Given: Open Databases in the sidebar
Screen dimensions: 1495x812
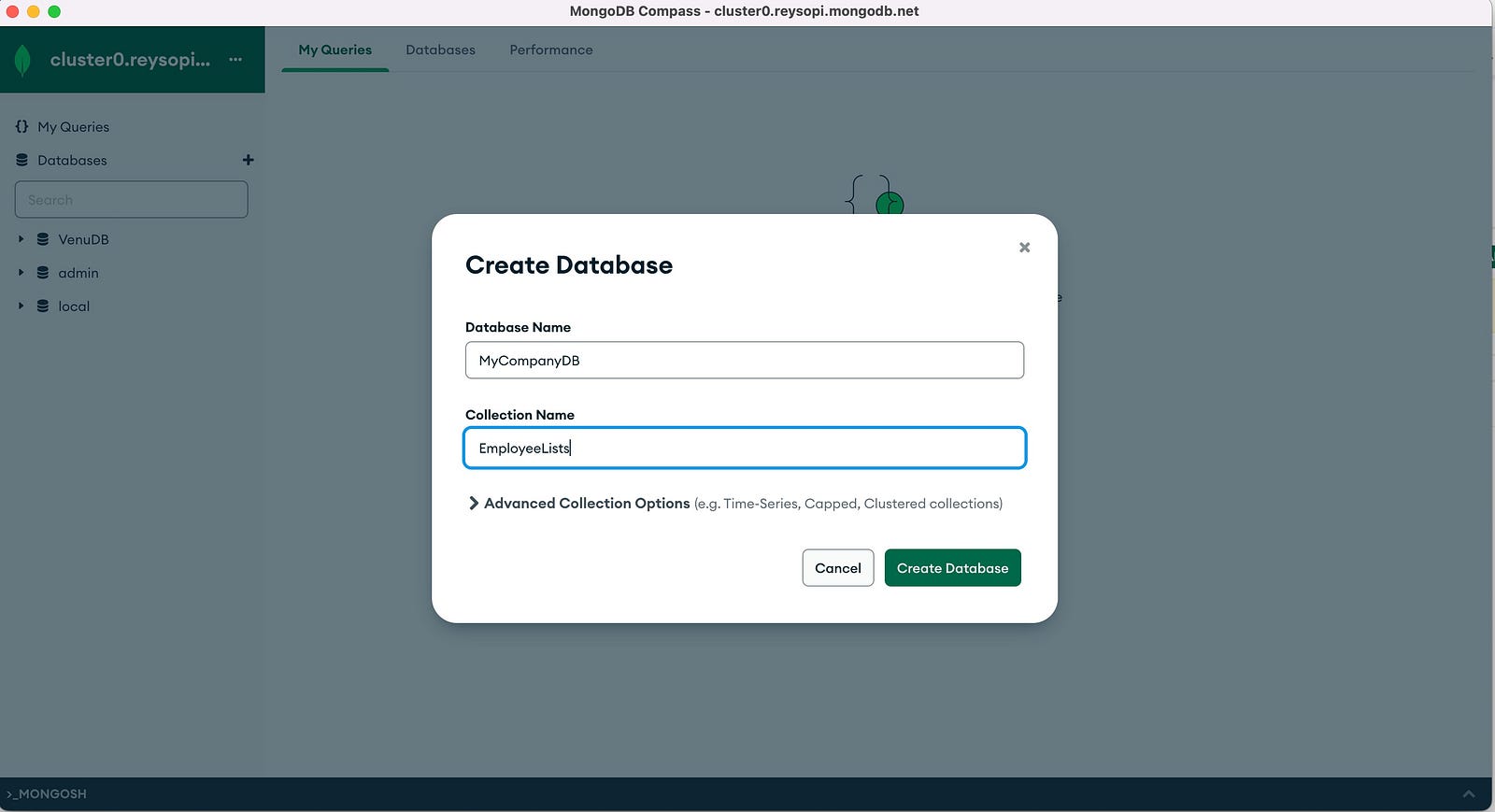Looking at the screenshot, I should point(72,160).
